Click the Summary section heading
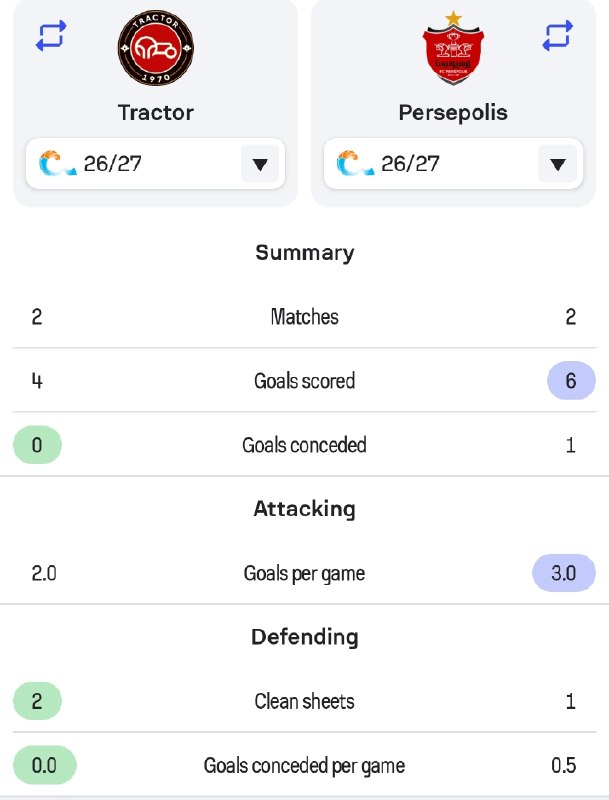The height and width of the screenshot is (800, 609). coord(304,253)
